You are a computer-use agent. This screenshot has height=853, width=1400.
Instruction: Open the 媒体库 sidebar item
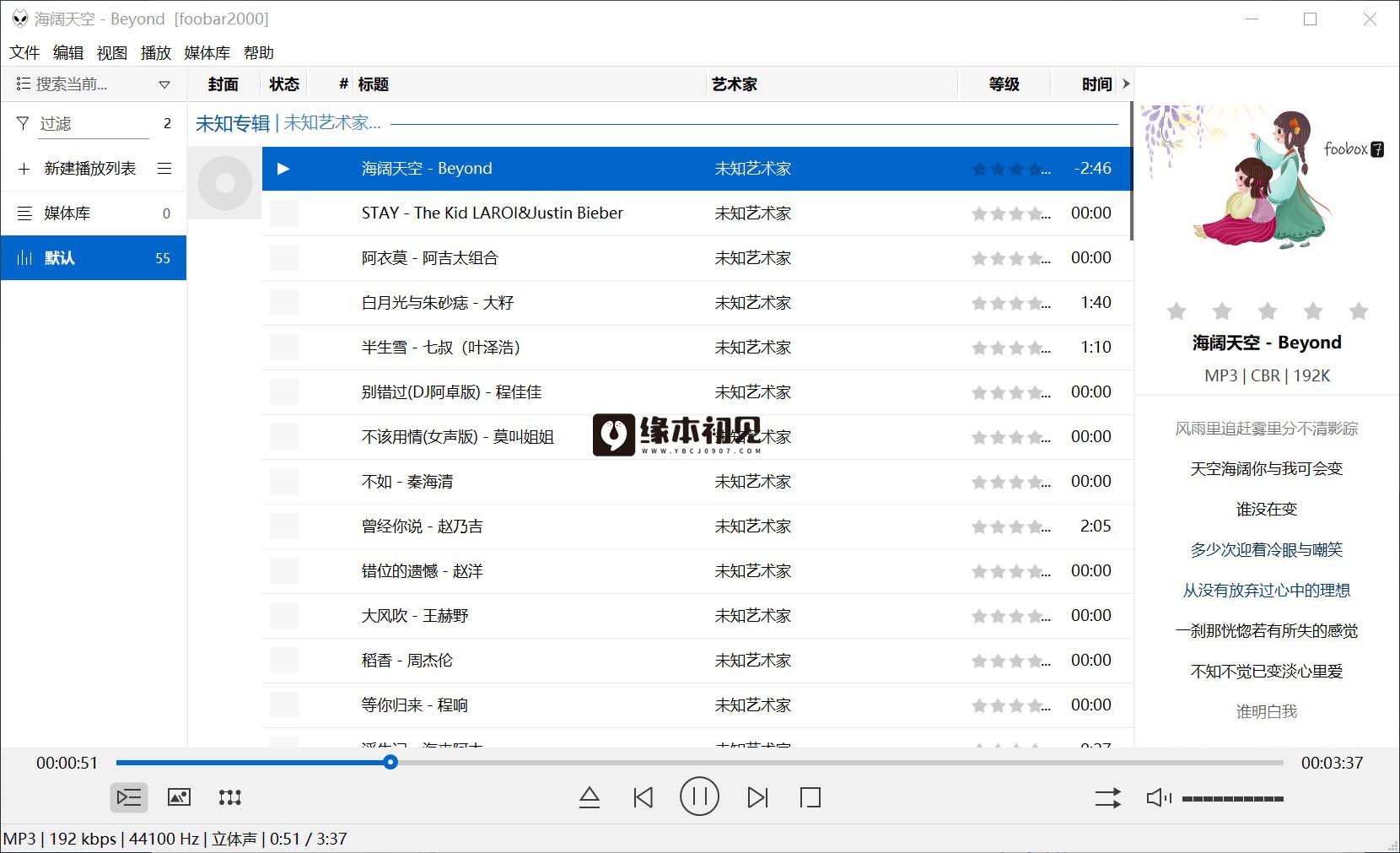click(94, 213)
